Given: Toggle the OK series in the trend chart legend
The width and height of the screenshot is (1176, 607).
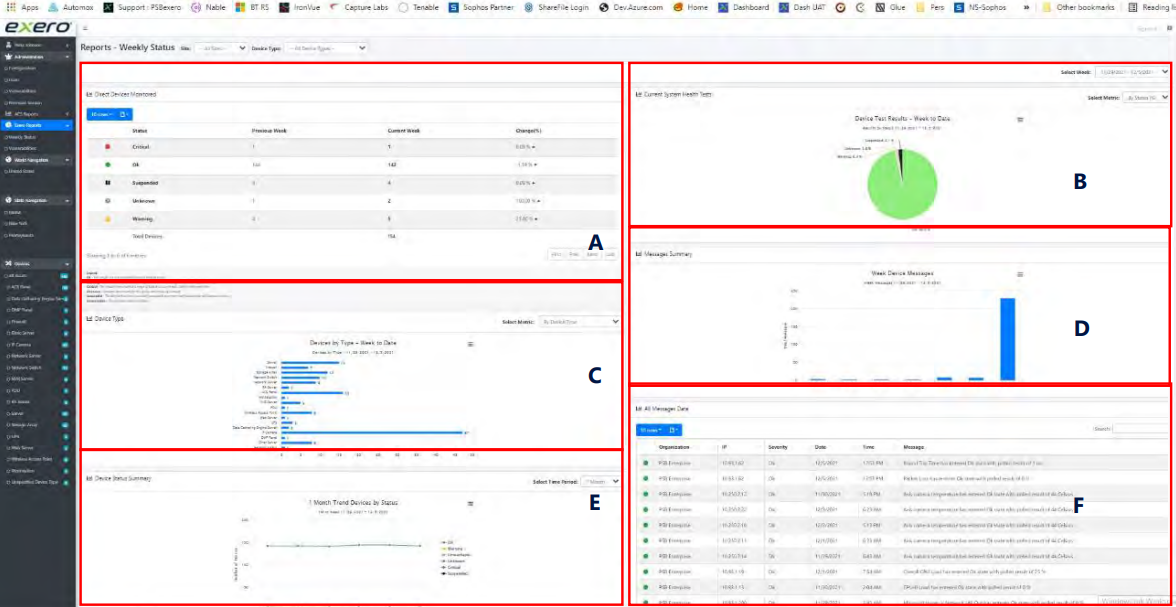Looking at the screenshot, I should coord(450,542).
